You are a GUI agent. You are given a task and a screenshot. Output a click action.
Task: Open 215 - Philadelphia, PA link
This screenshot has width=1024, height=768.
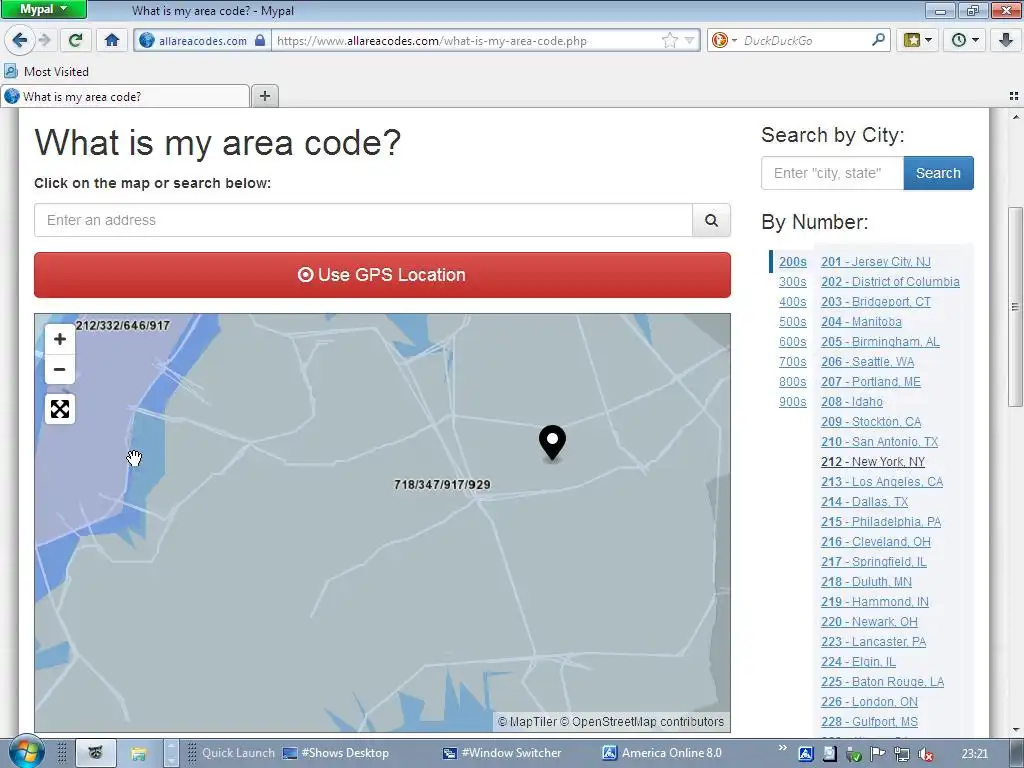tap(881, 522)
